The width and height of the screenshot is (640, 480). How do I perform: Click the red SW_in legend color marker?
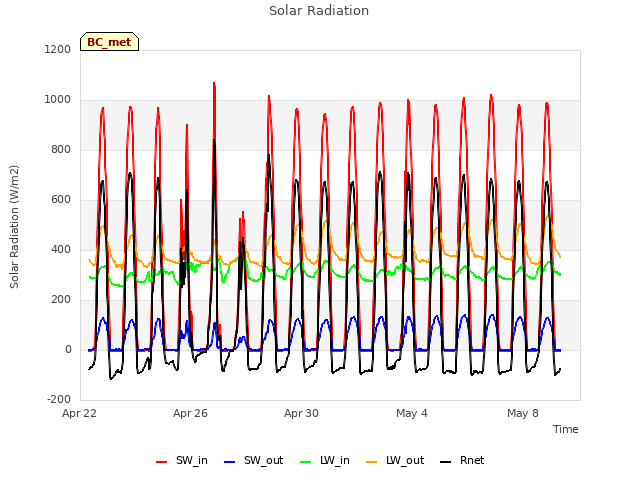click(162, 462)
